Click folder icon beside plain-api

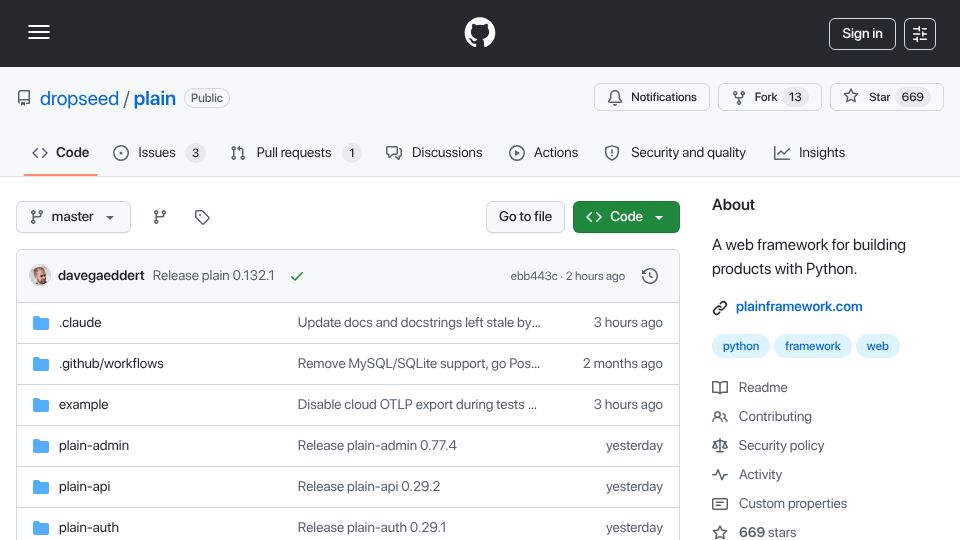click(41, 487)
